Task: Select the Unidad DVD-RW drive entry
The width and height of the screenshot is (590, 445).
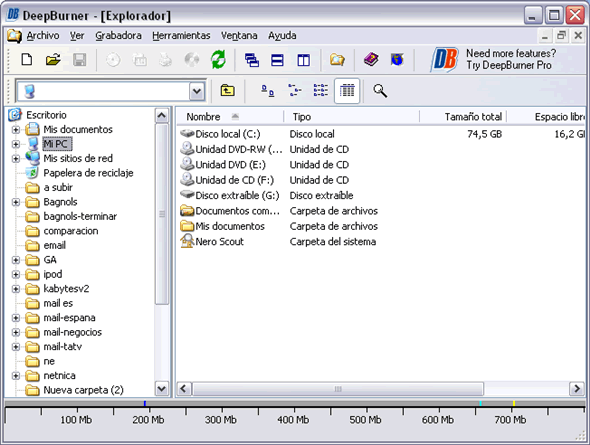Action: coord(231,149)
